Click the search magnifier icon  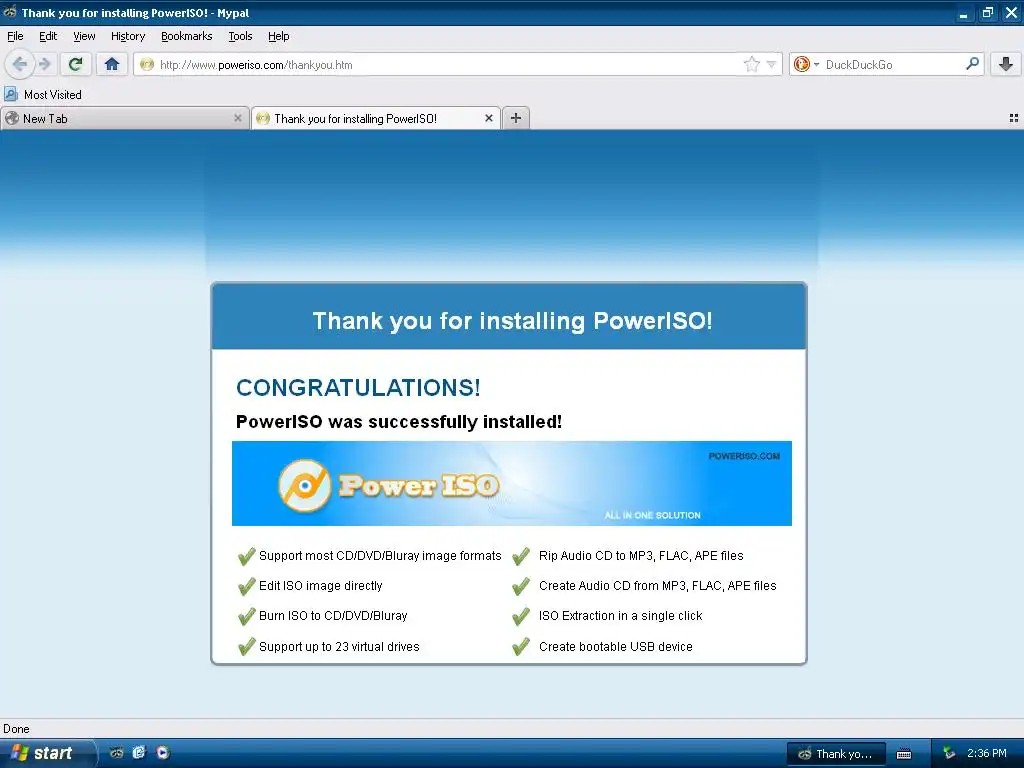click(x=972, y=63)
